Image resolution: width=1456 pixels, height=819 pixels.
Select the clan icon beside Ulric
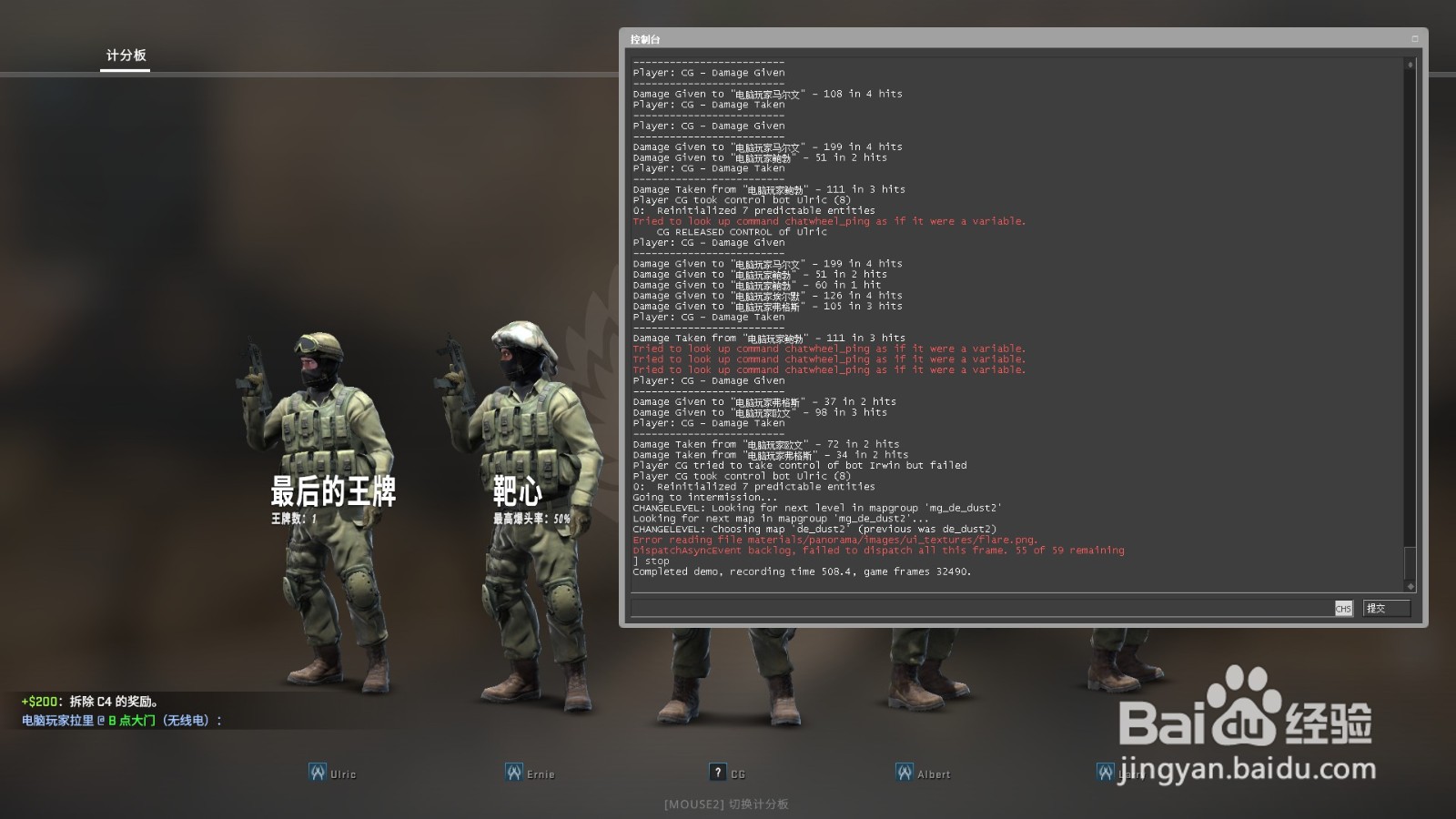coord(317,772)
